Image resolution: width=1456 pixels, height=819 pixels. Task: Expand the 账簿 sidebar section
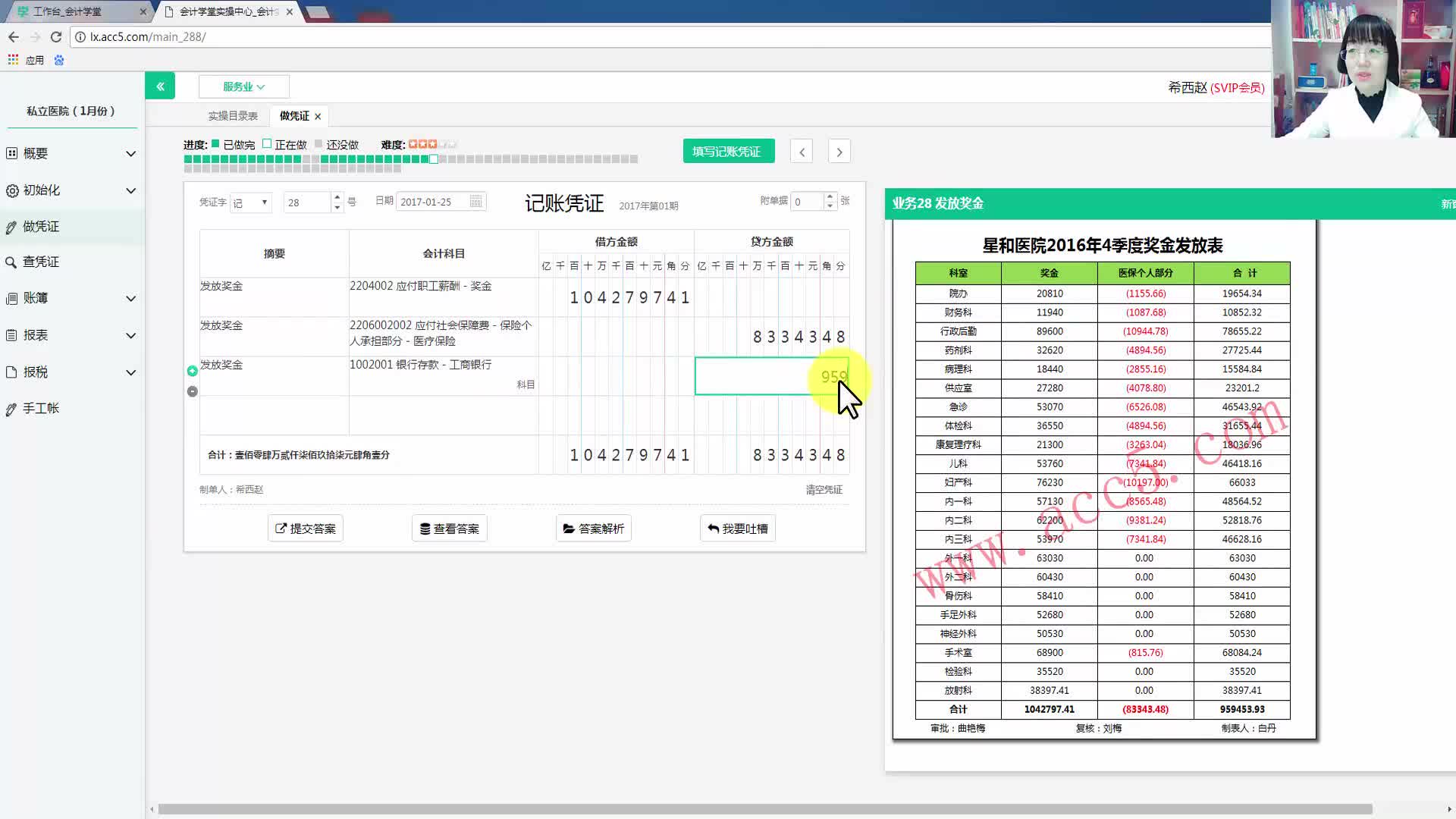click(x=71, y=298)
